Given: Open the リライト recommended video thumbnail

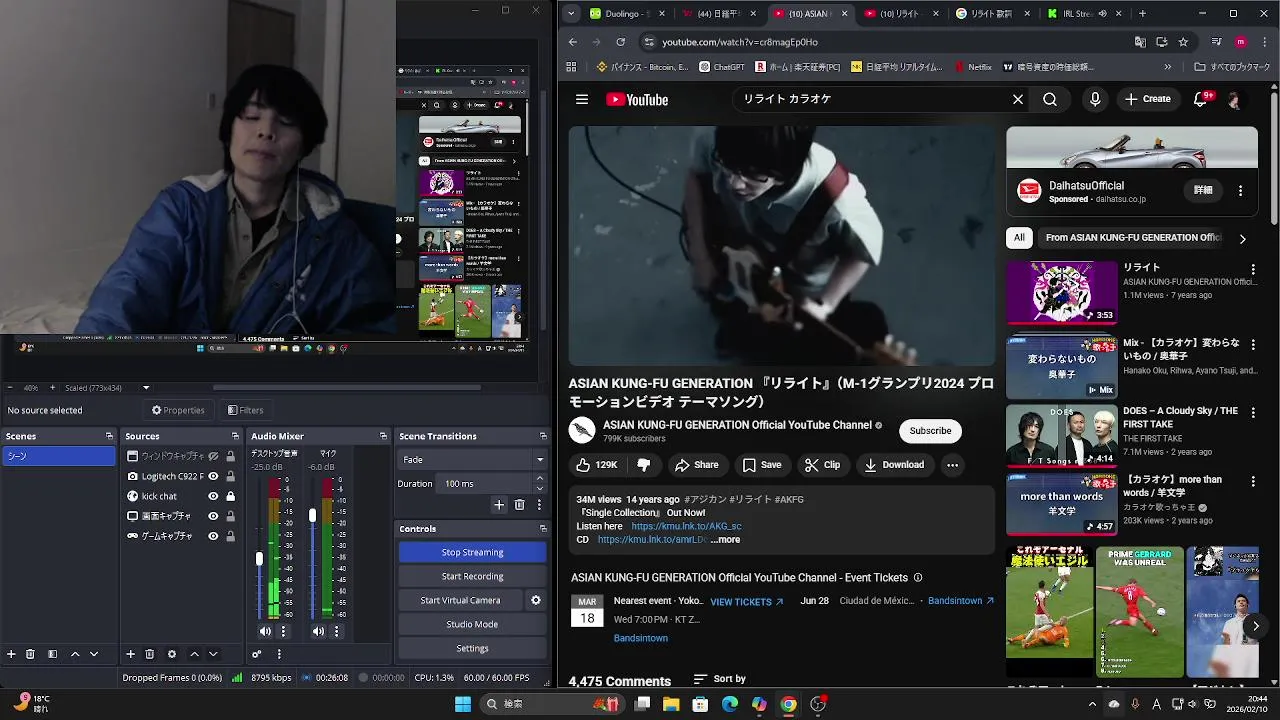Looking at the screenshot, I should pyautogui.click(x=1061, y=292).
